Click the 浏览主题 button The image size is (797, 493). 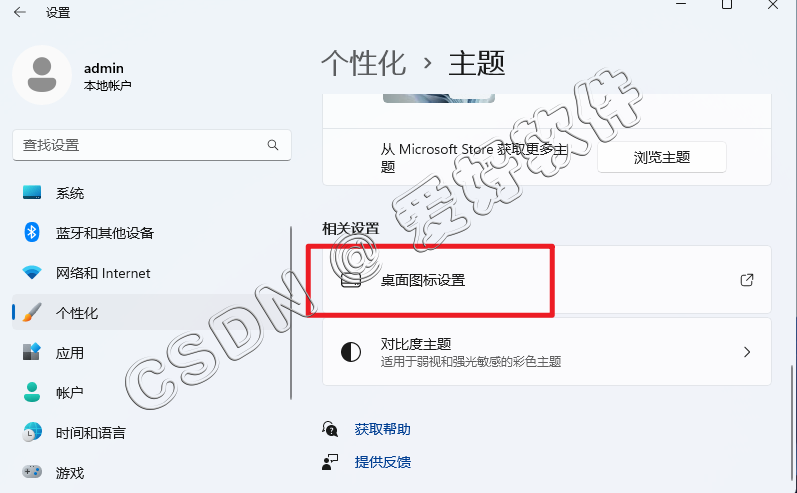pos(661,157)
